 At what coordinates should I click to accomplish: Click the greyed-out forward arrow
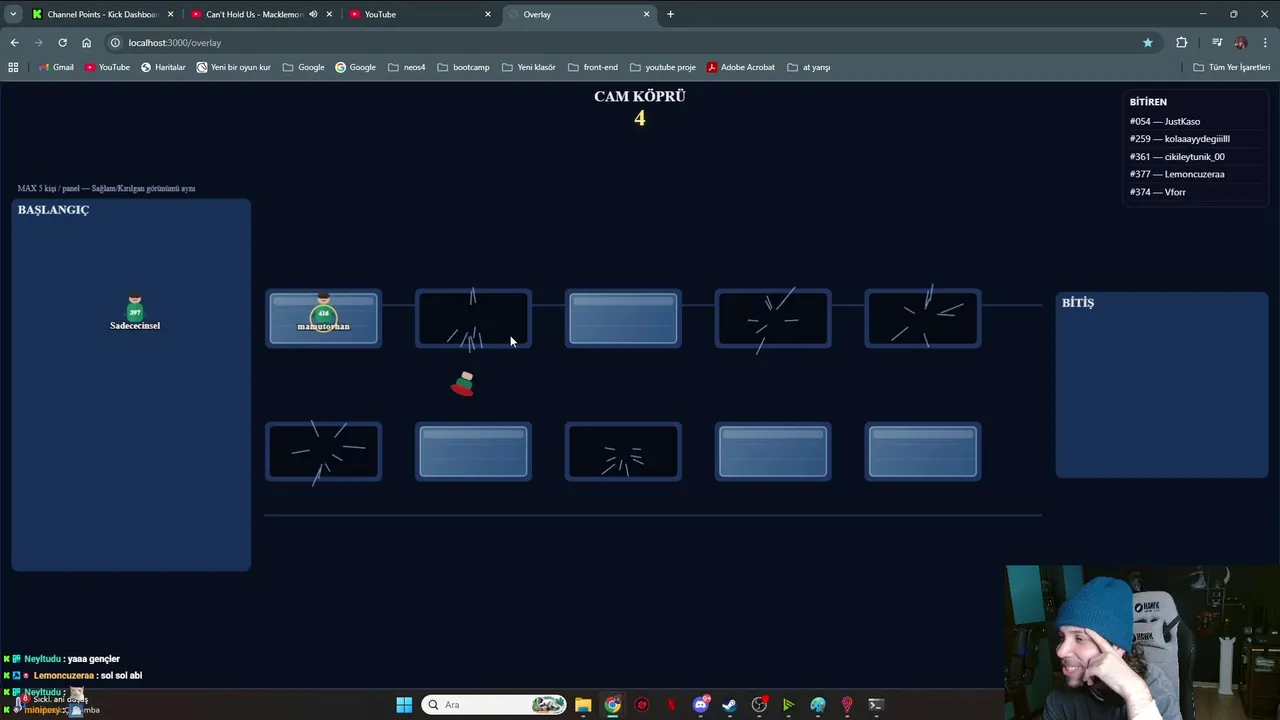coord(38,43)
